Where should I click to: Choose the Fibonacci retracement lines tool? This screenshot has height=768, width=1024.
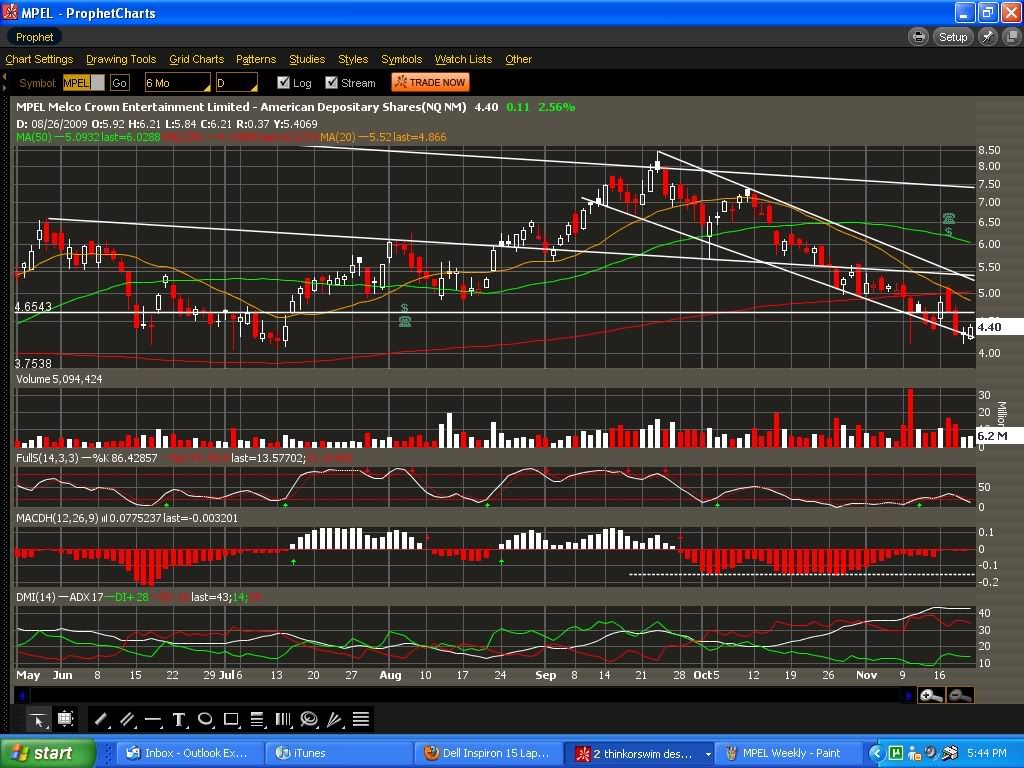pyautogui.click(x=257, y=720)
